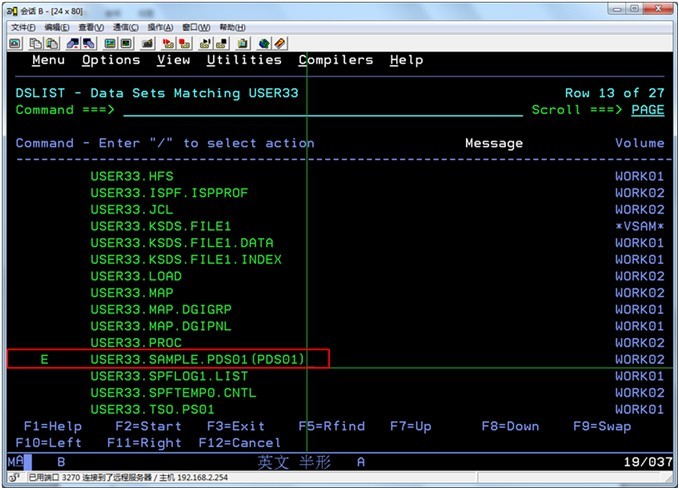Image resolution: width=679 pixels, height=489 pixels.
Task: Click the F10=Left function key label
Action: point(48,443)
